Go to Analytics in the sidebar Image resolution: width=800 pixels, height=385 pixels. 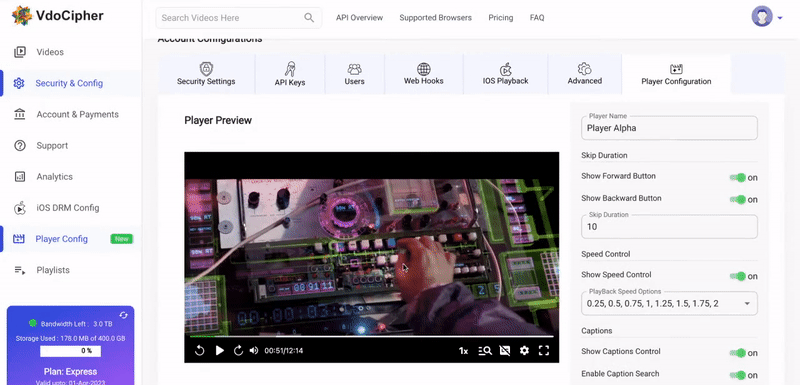(x=55, y=176)
